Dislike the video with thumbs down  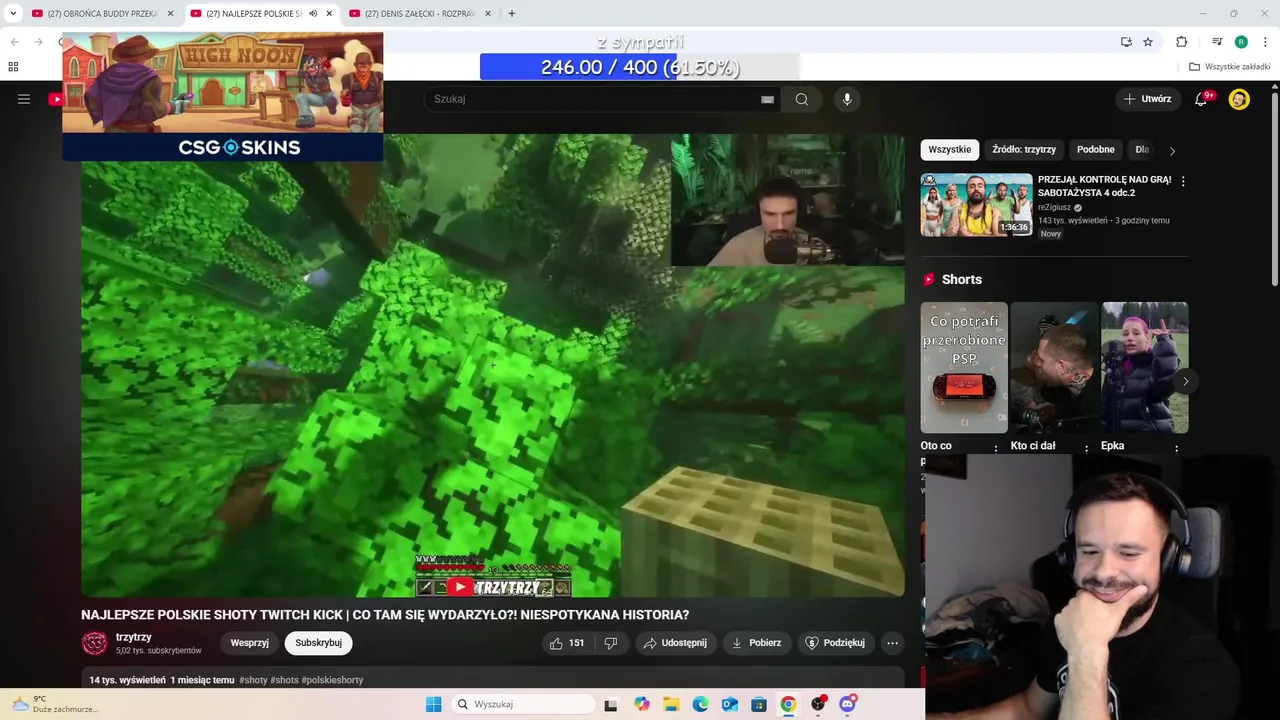pos(611,643)
